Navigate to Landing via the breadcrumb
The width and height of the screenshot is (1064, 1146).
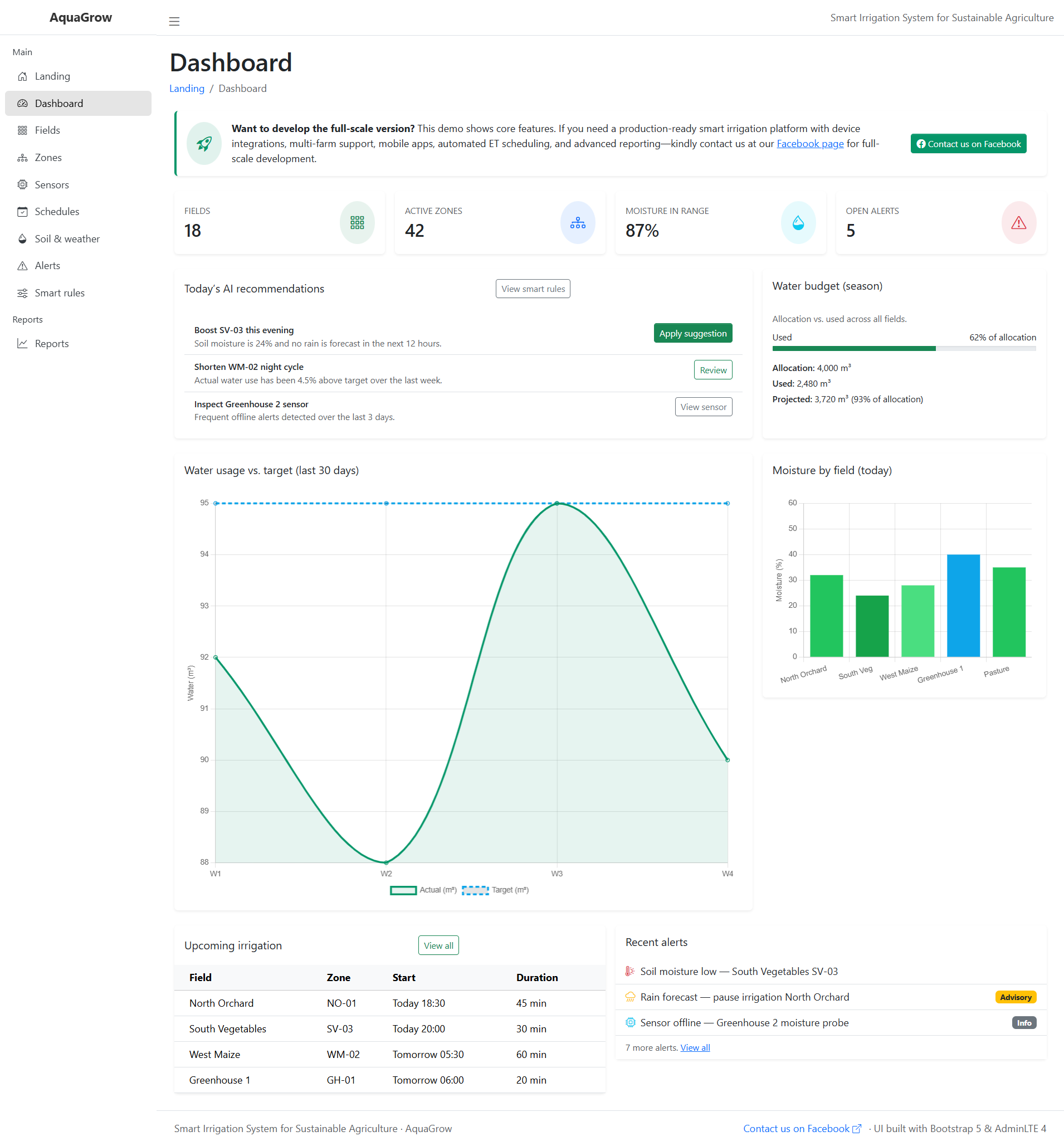(187, 88)
